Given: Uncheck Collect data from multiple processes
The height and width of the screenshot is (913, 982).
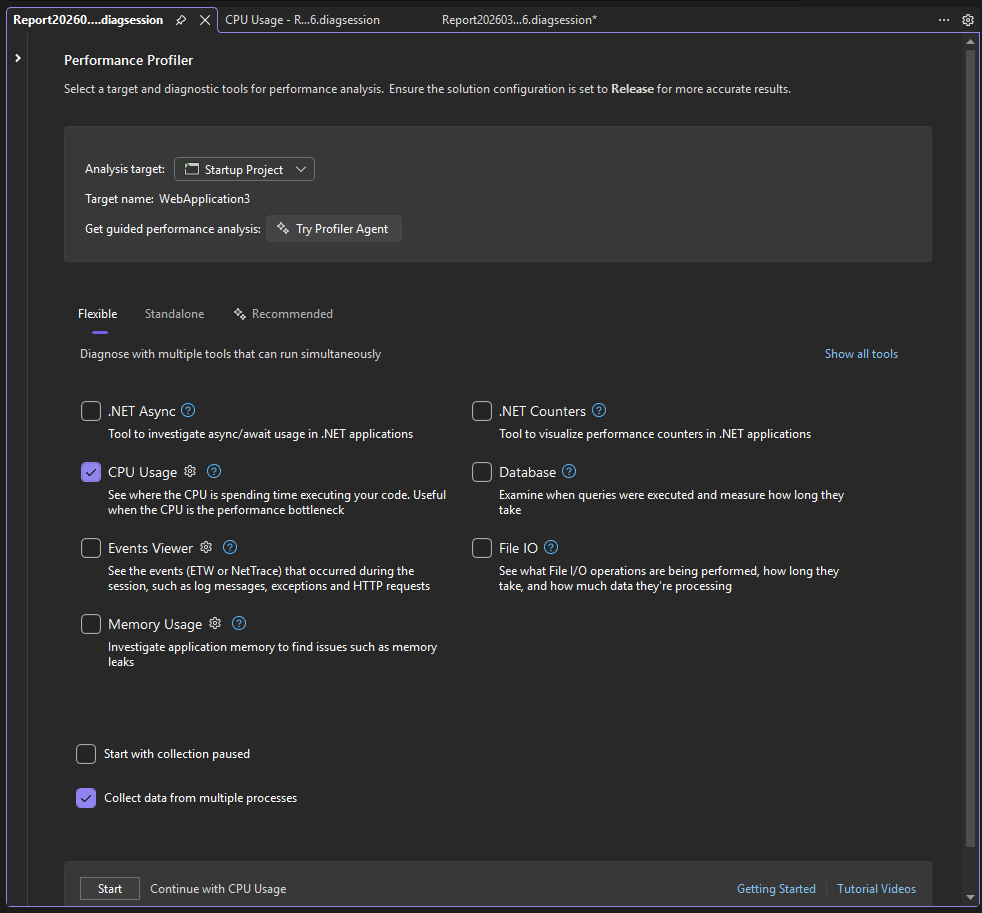Looking at the screenshot, I should (x=86, y=798).
